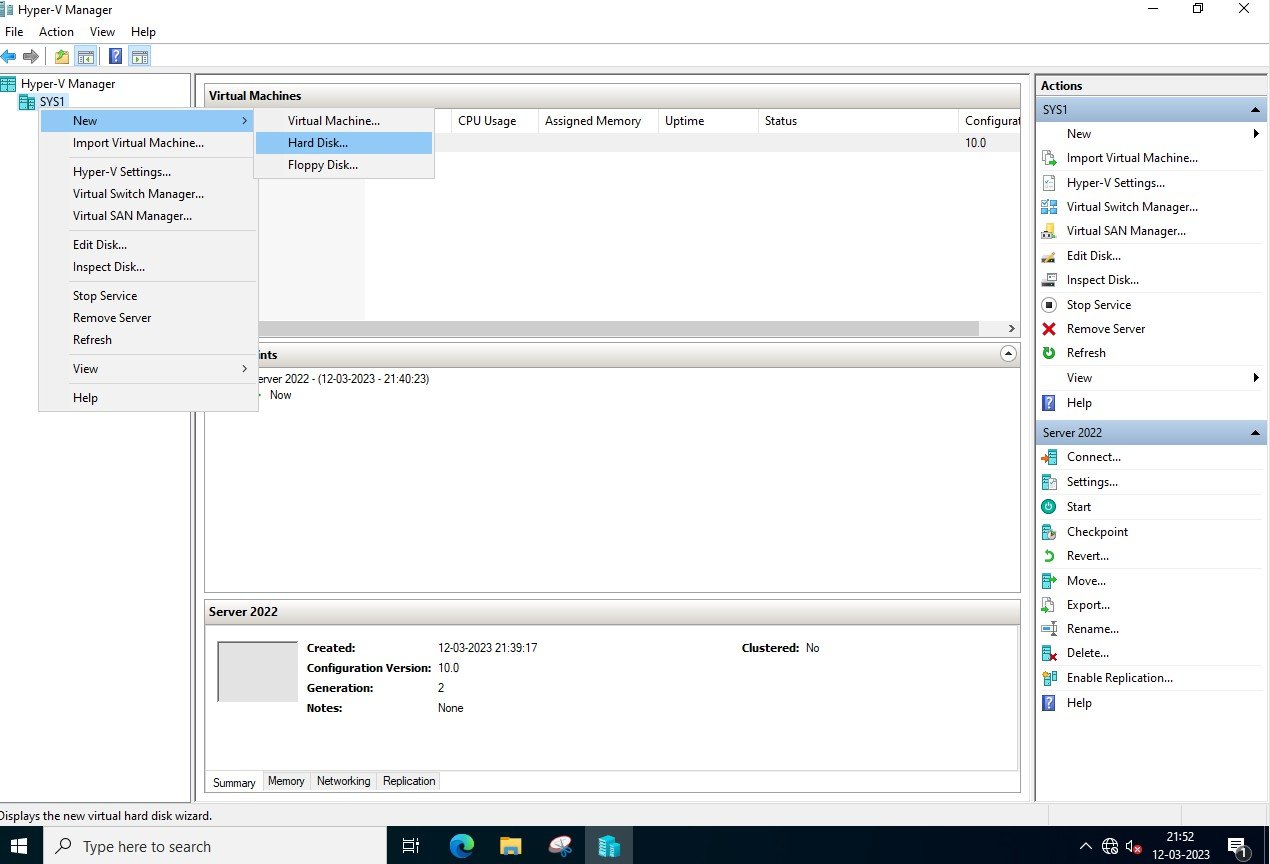Click the blue Help question-mark toolbar icon

pyautogui.click(x=116, y=56)
